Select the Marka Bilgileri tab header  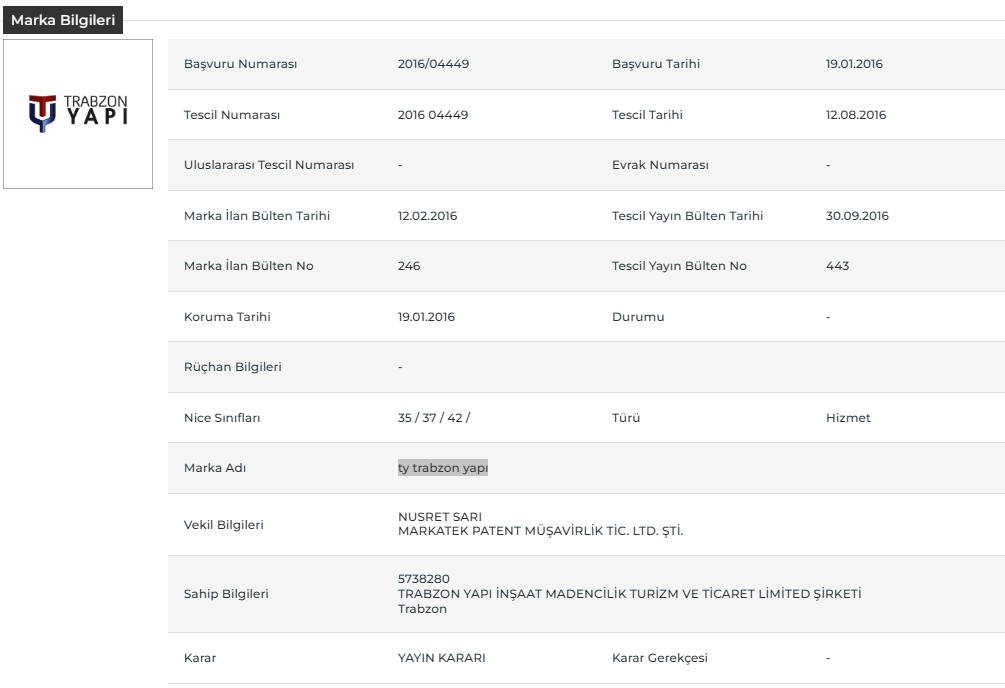[63, 20]
